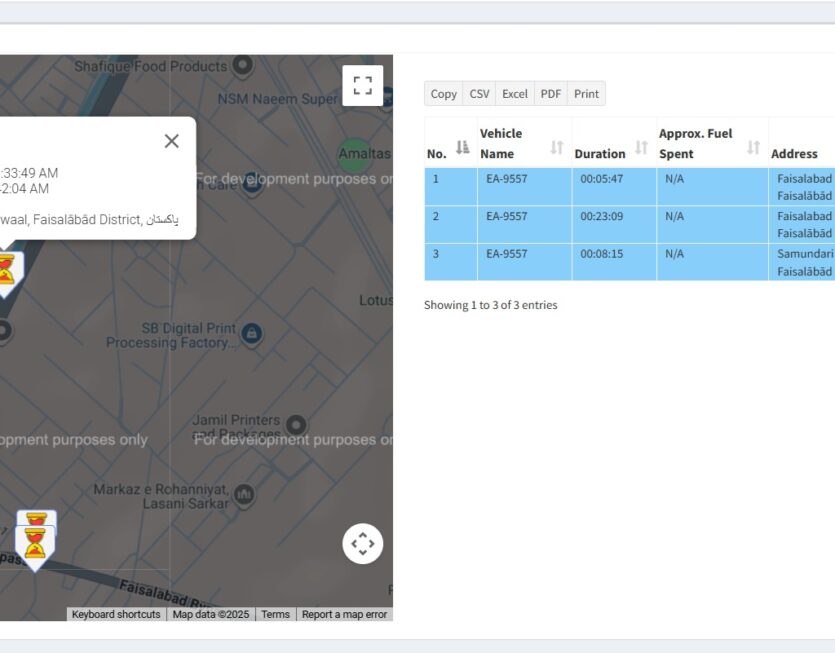Toggle fullscreen view on the map
The image size is (835, 653).
coord(362,85)
